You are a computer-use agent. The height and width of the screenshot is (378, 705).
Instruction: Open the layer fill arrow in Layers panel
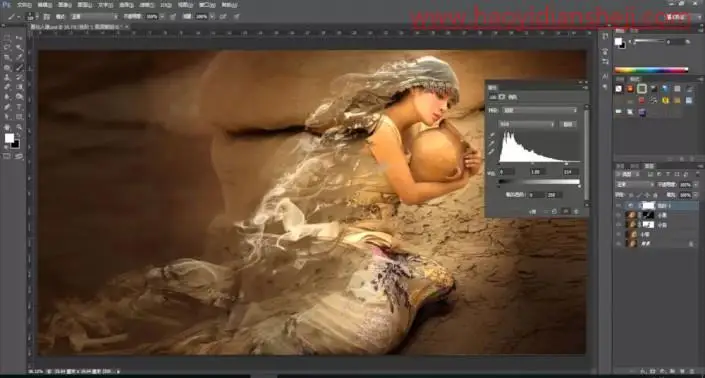point(696,195)
